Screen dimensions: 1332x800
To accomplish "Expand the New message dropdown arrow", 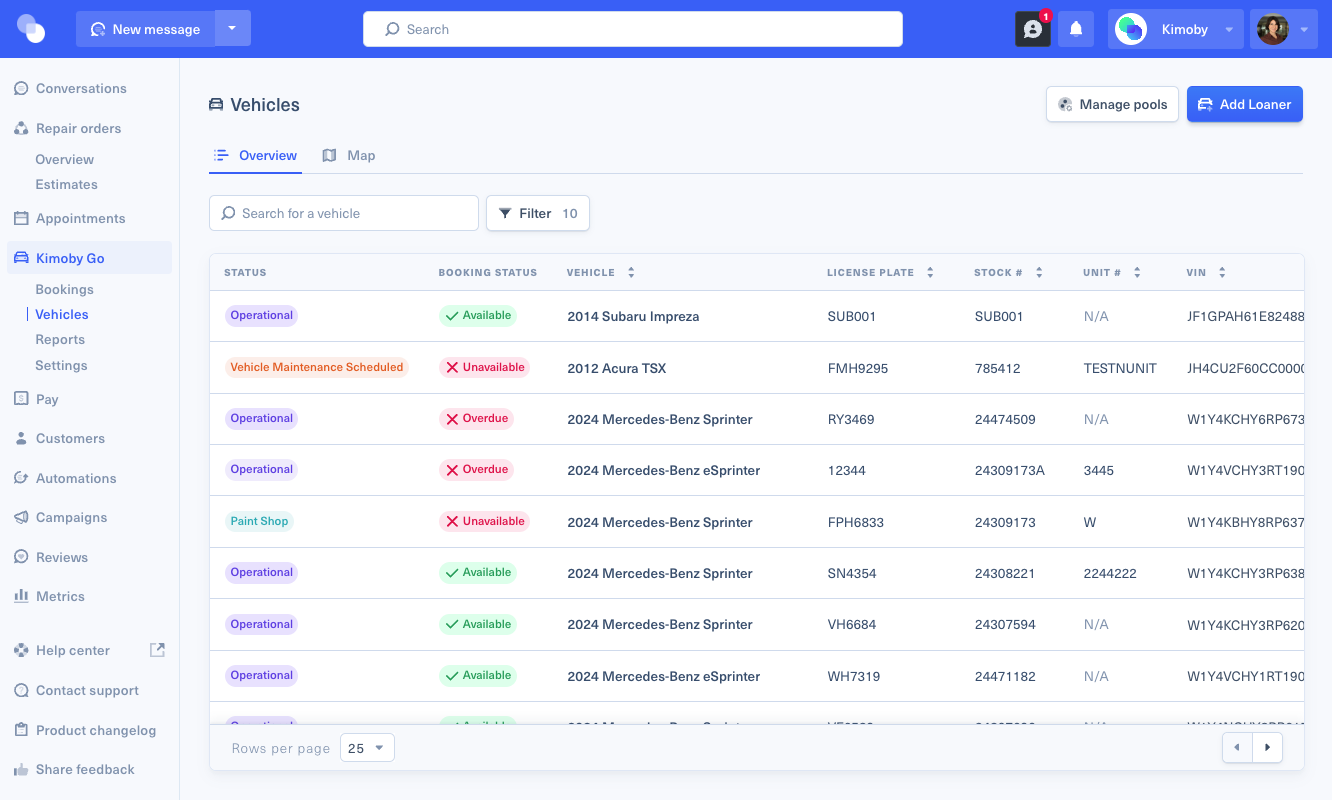I will pyautogui.click(x=232, y=29).
